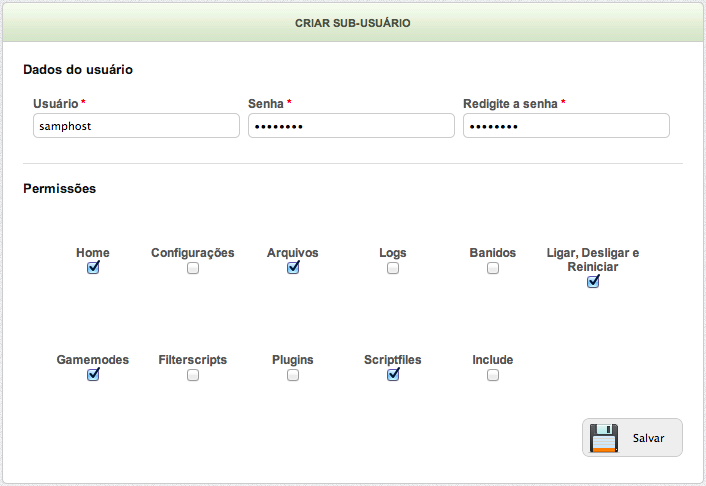Click the Arquivos permission label
Screen dimensions: 706x486
pyautogui.click(x=293, y=253)
